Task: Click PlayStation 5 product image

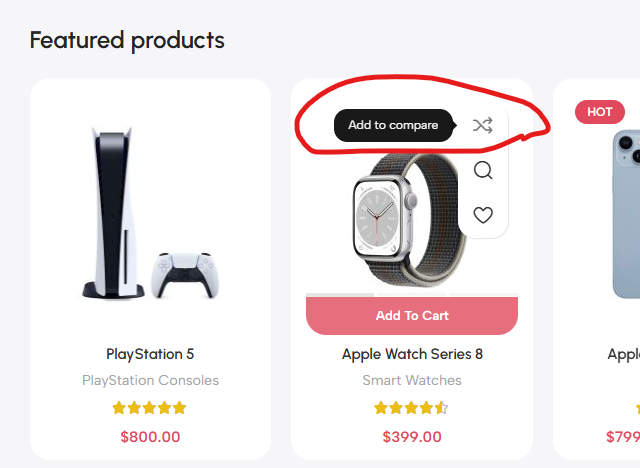Action: point(150,212)
